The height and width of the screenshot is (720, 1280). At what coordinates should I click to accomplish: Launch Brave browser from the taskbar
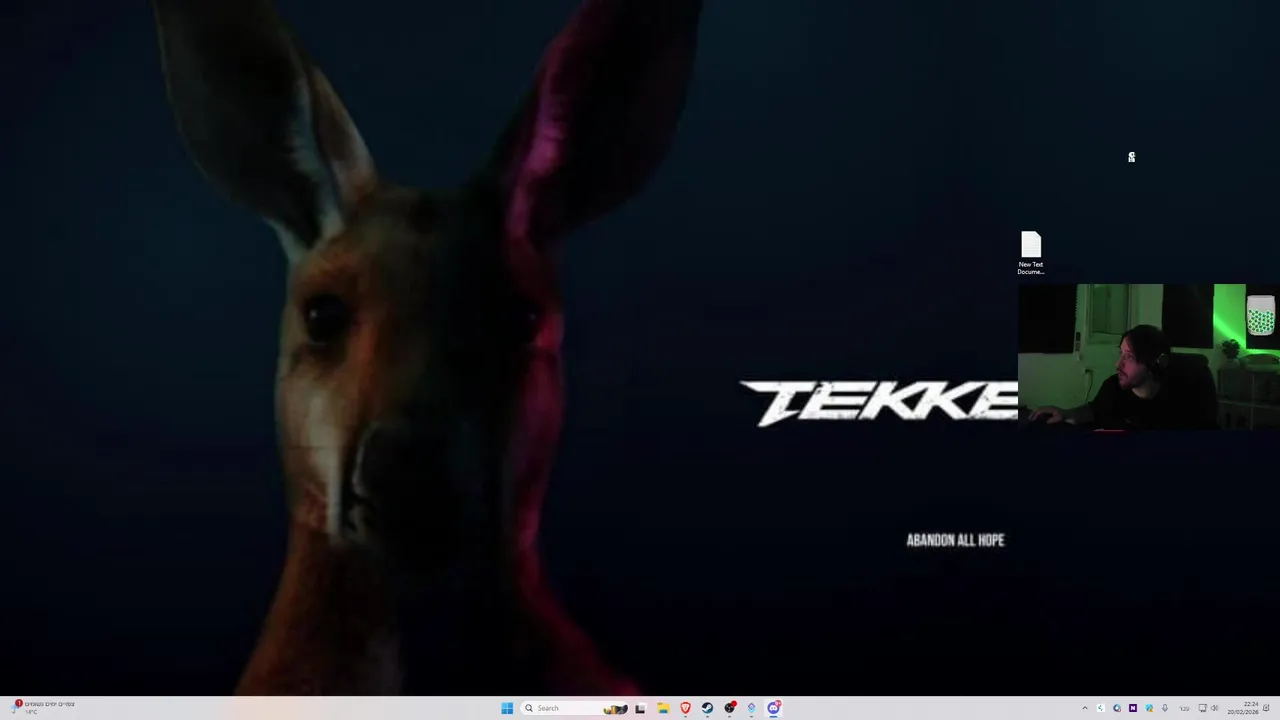point(685,708)
